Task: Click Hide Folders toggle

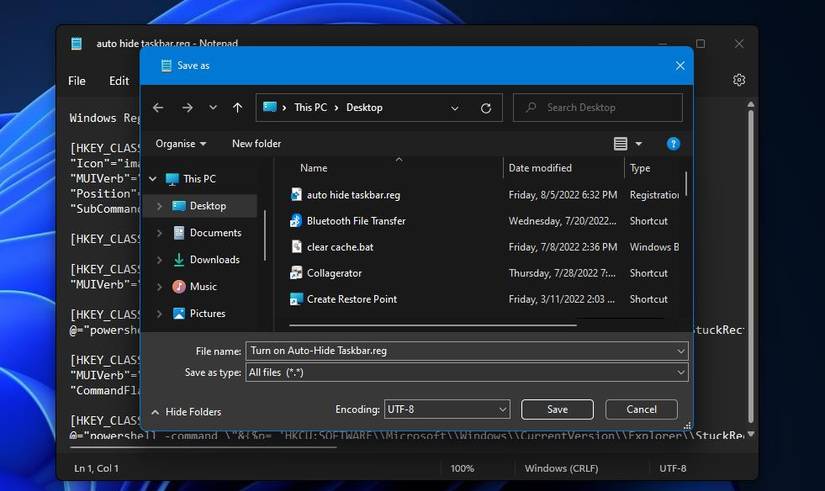Action: point(186,411)
